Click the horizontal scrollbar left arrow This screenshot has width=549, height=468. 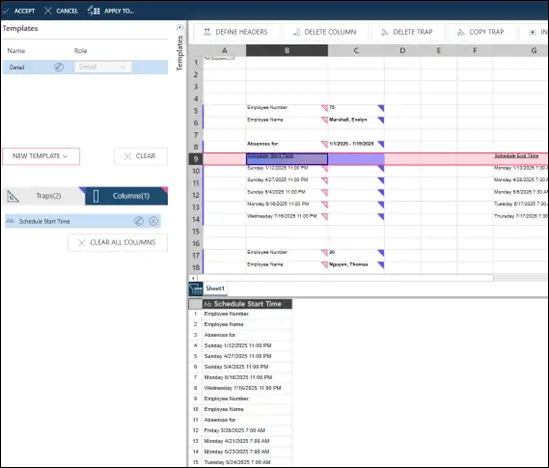(193, 278)
